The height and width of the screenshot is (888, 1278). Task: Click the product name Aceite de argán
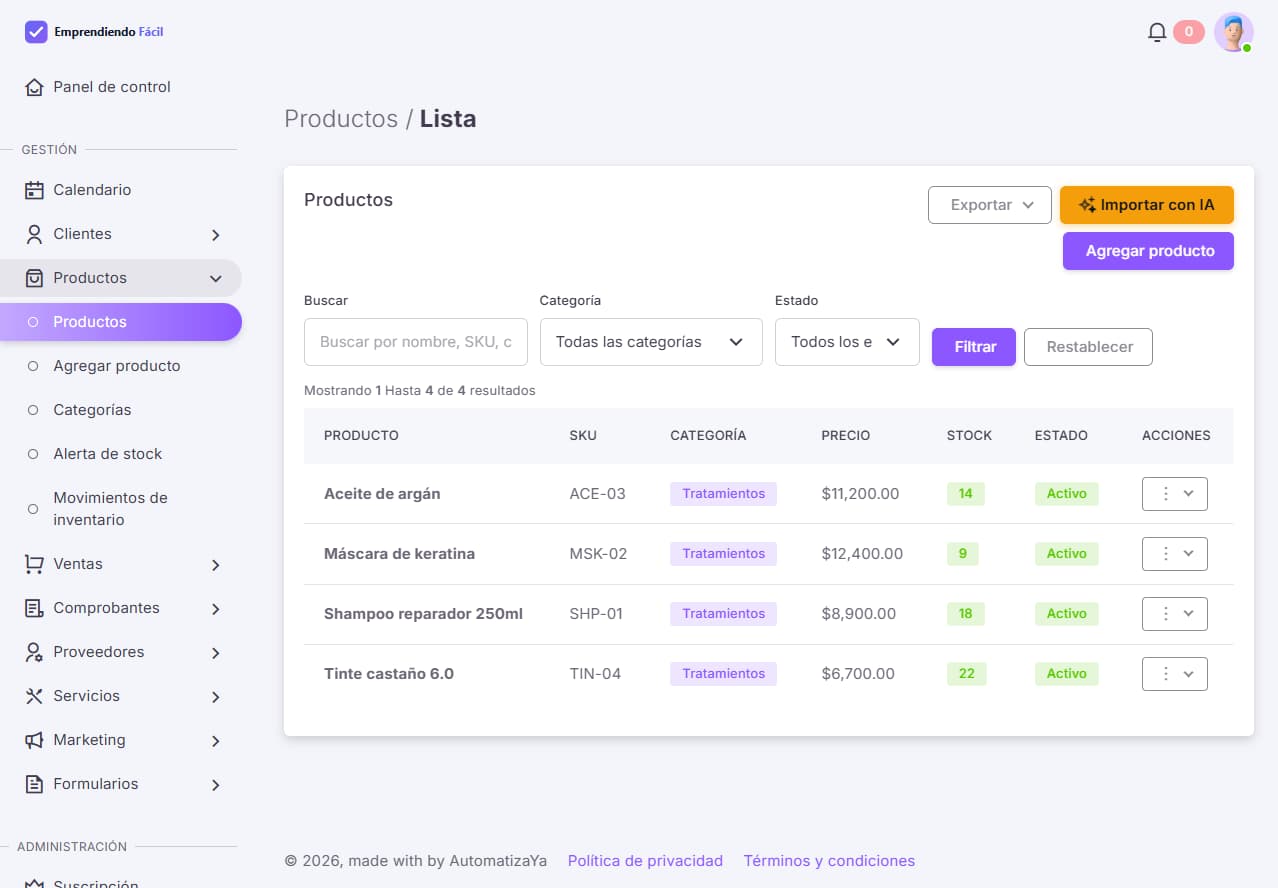pyautogui.click(x=382, y=494)
